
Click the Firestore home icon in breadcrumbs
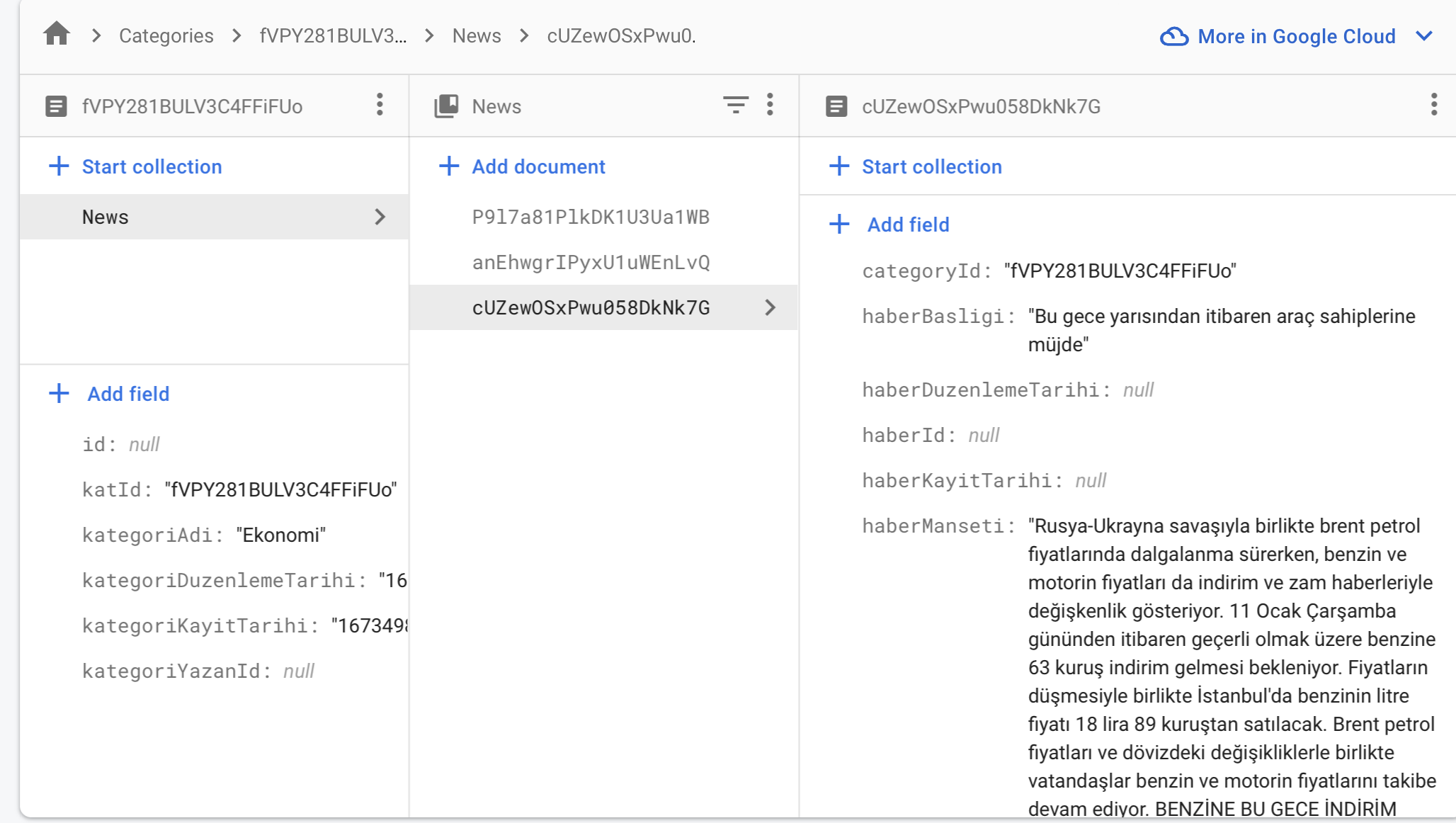click(56, 35)
